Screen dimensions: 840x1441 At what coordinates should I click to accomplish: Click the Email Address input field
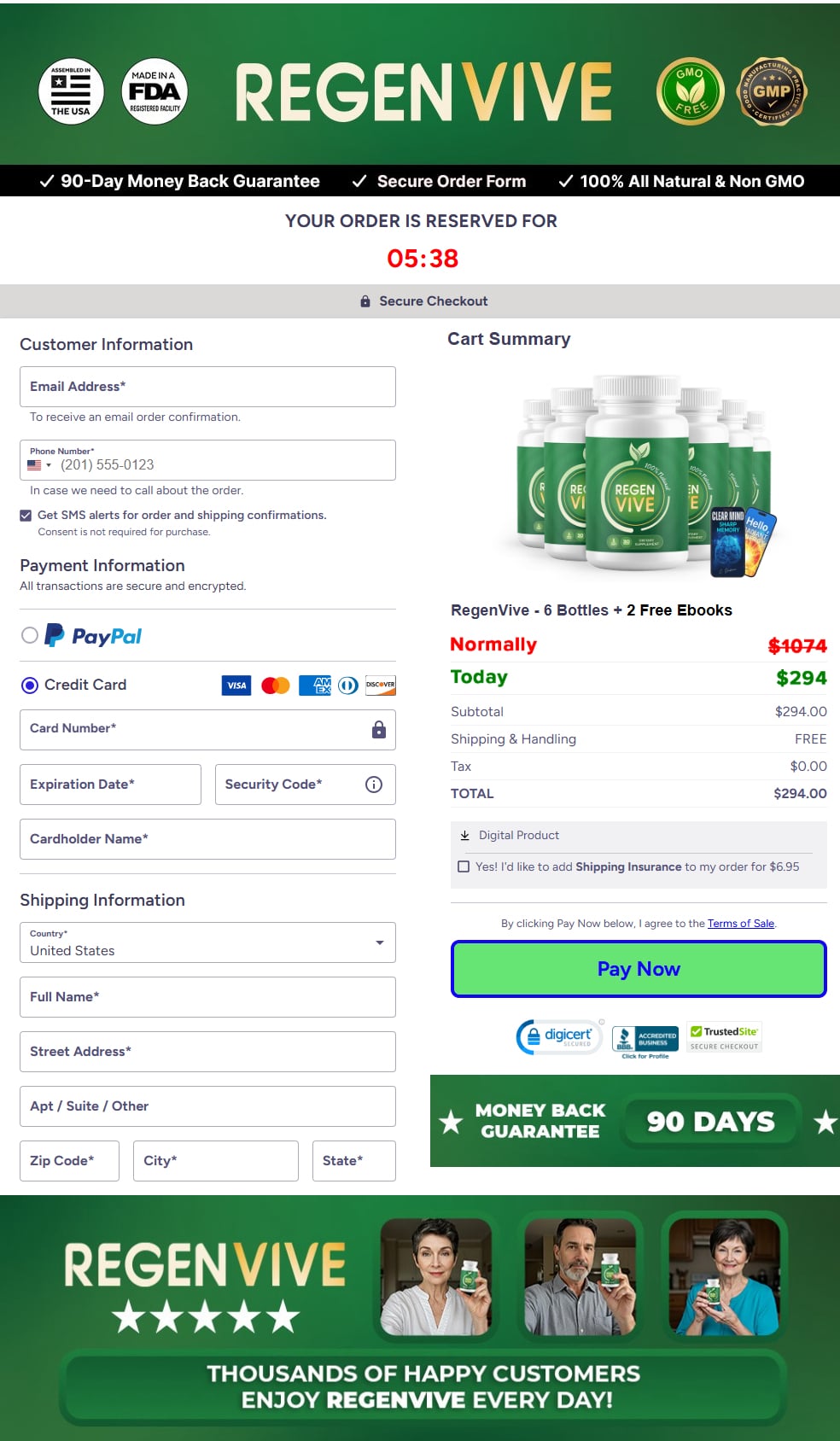[x=207, y=387]
